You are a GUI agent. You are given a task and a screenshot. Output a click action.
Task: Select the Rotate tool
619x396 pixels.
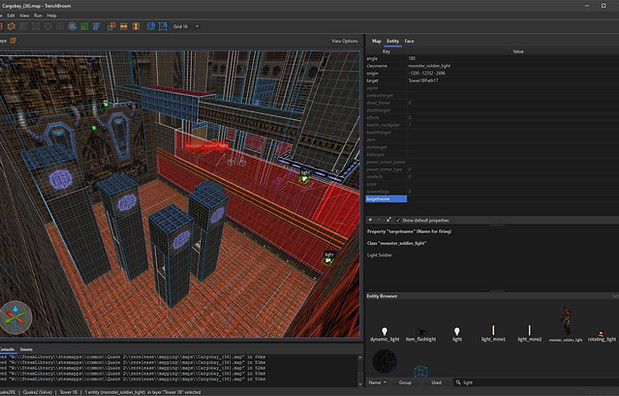pos(72,26)
